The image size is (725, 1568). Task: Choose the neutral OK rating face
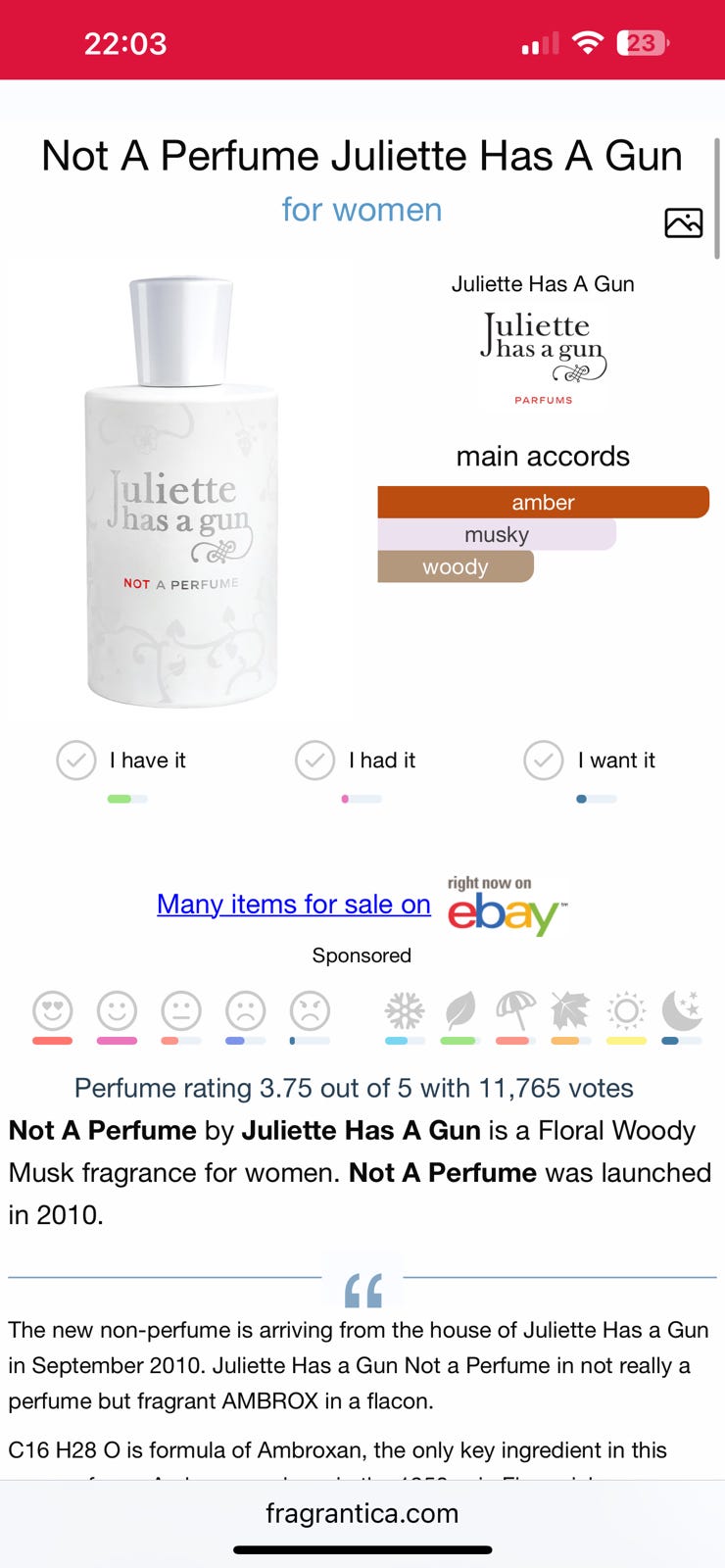[x=181, y=1010]
